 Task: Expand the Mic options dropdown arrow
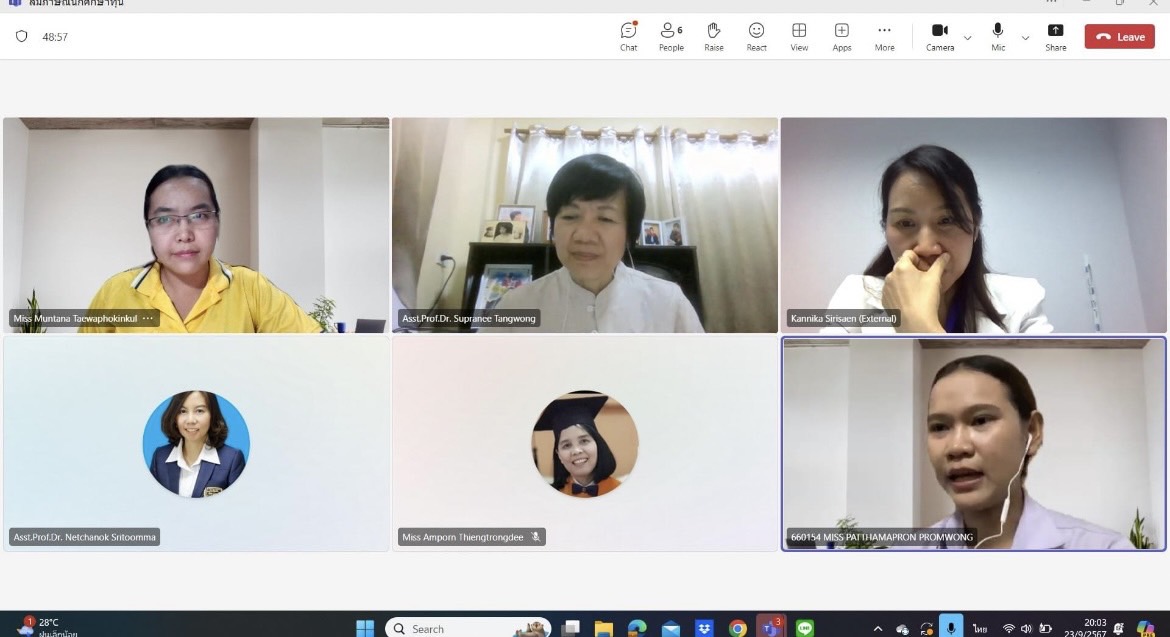[x=1025, y=38]
